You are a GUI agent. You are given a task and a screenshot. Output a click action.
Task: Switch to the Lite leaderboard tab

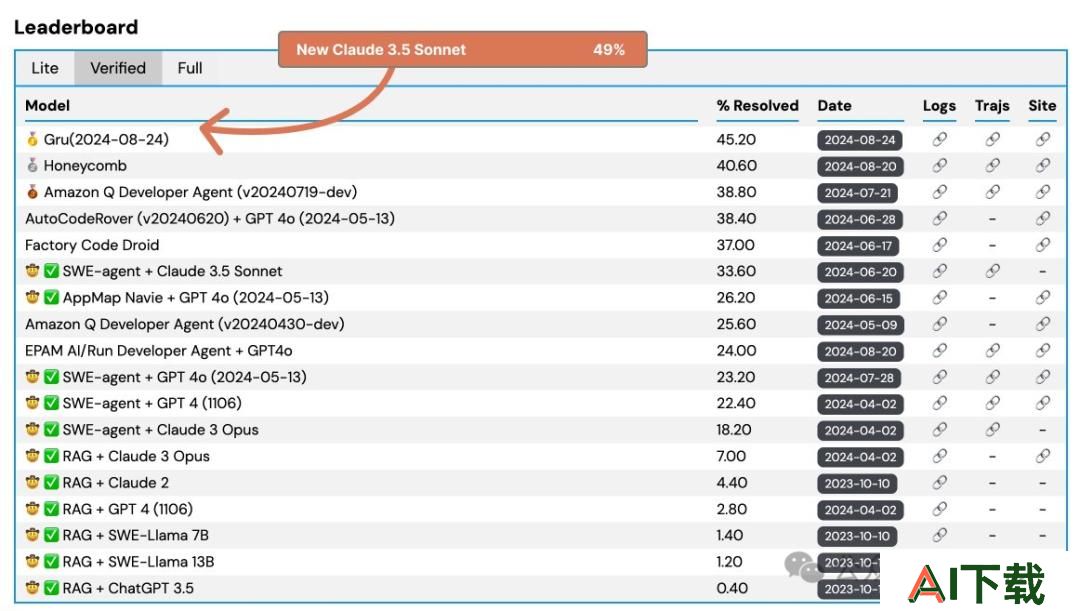45,68
